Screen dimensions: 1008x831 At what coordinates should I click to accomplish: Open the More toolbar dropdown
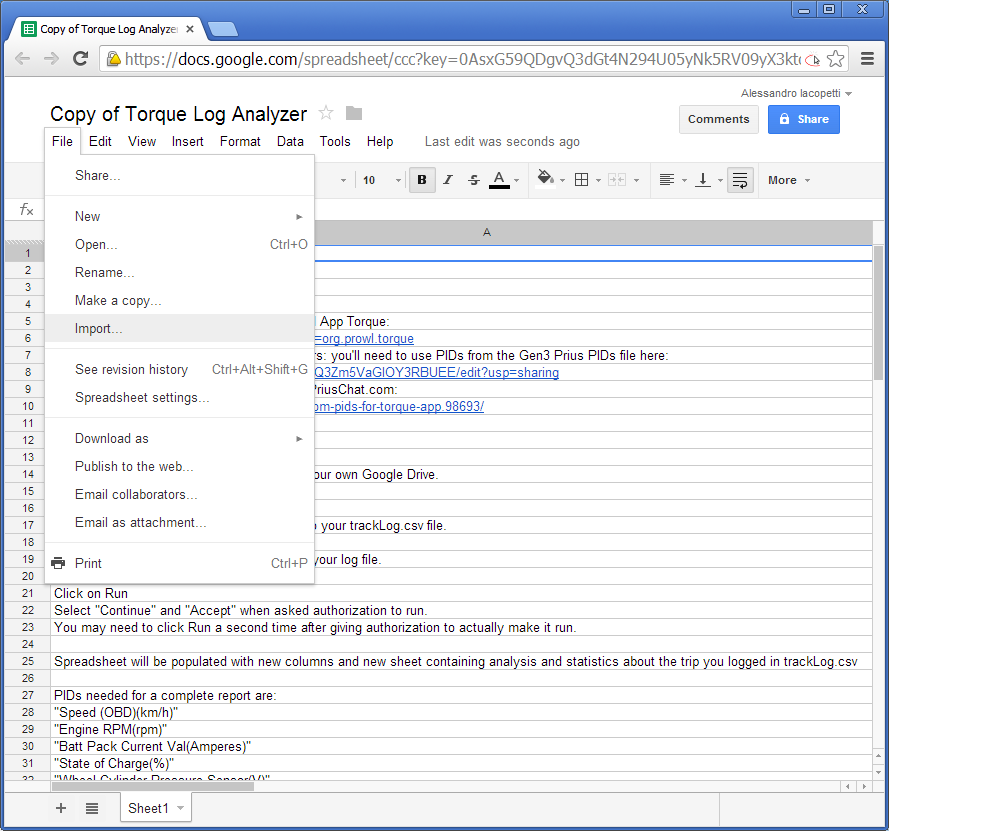tap(787, 180)
